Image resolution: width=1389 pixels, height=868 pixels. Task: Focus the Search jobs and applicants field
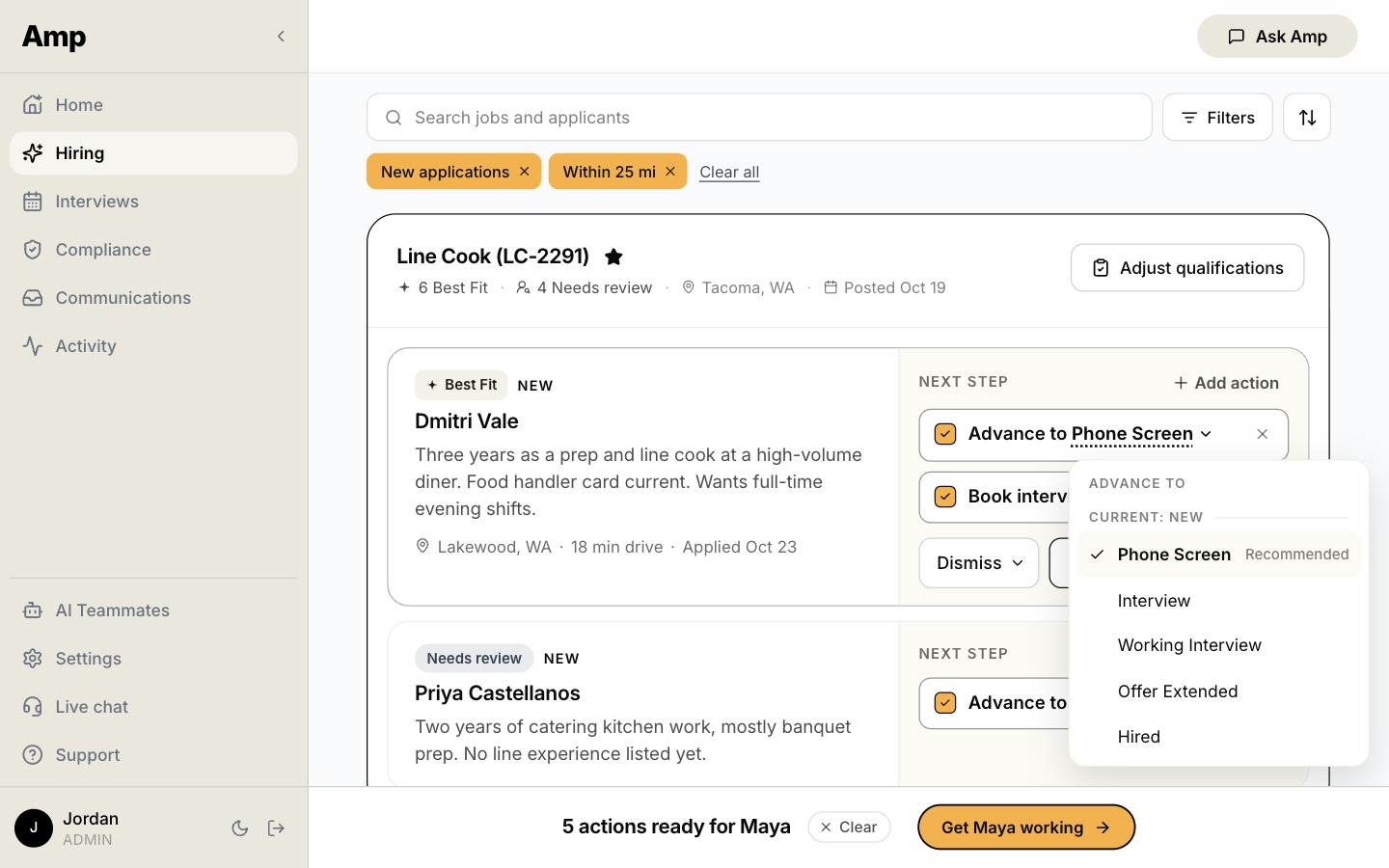(x=759, y=118)
